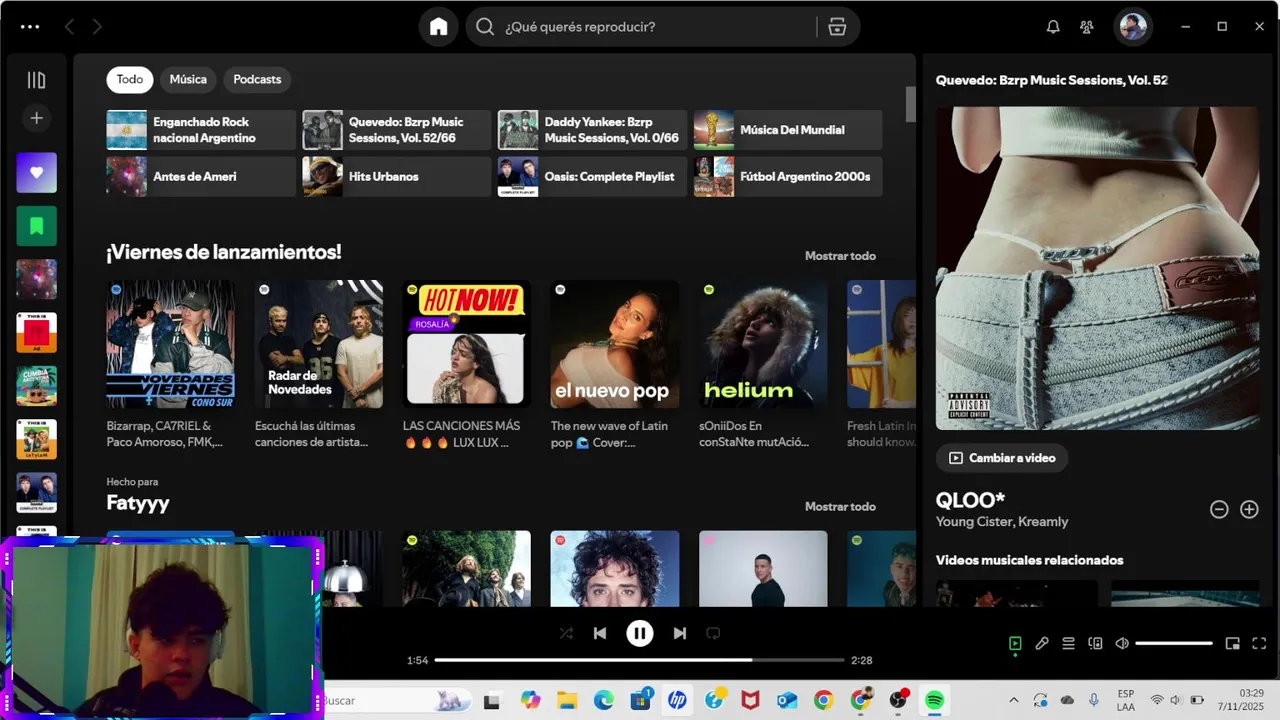The height and width of the screenshot is (720, 1280).
Task: Click QLOO* song title
Action: point(970,500)
